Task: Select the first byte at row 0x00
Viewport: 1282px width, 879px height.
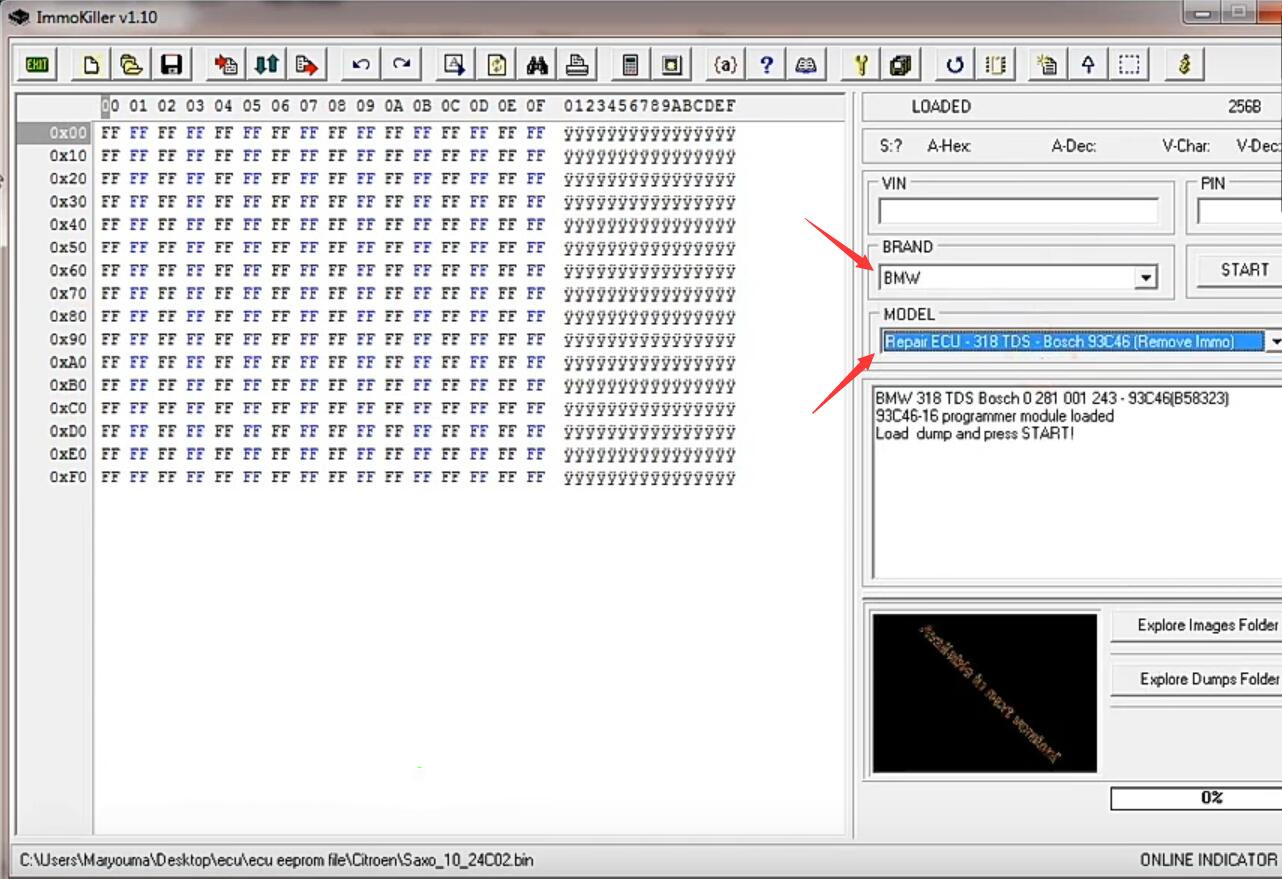Action: click(109, 133)
